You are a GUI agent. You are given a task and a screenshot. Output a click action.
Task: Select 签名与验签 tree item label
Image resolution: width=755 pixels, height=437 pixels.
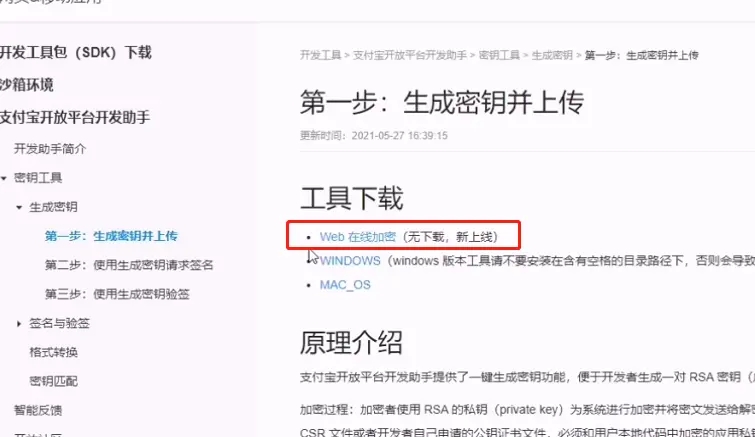59,323
